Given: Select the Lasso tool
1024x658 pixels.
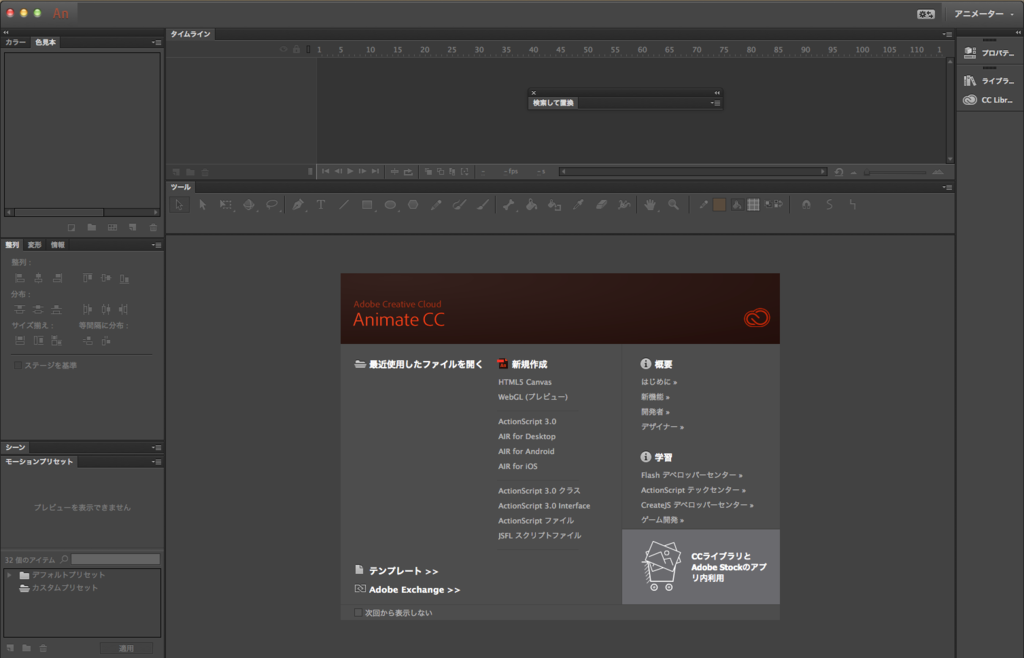Looking at the screenshot, I should pos(272,205).
